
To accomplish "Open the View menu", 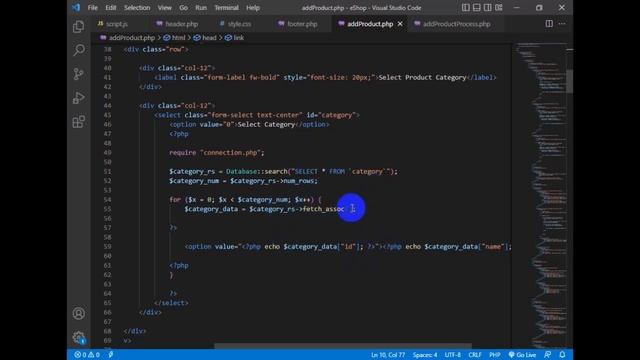I will [164, 8].
